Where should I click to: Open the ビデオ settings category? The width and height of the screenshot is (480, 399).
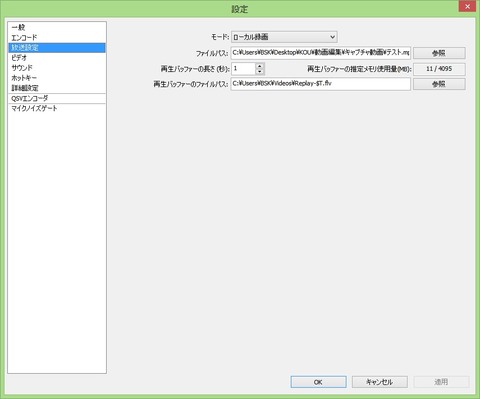point(57,58)
